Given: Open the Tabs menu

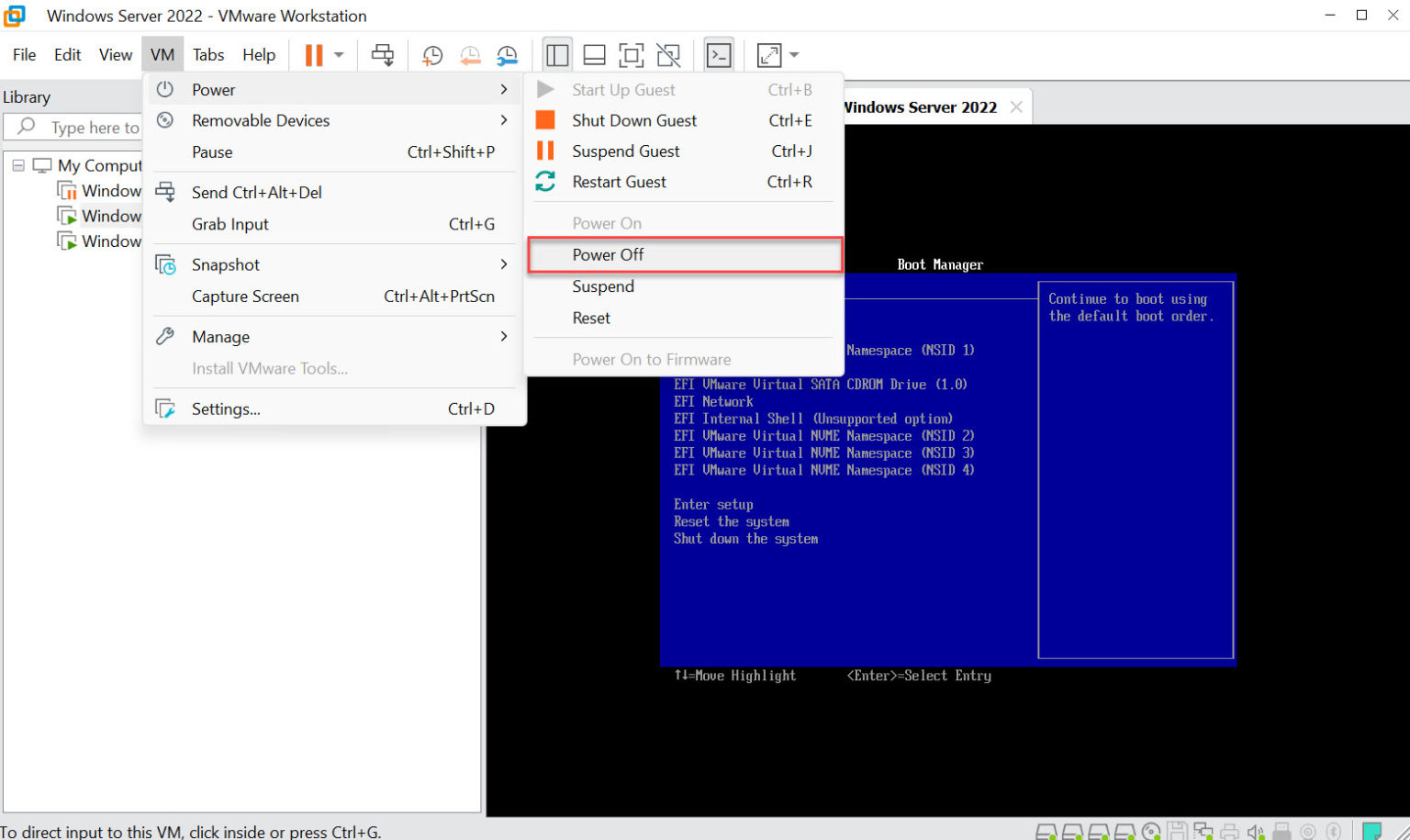Looking at the screenshot, I should (x=208, y=54).
